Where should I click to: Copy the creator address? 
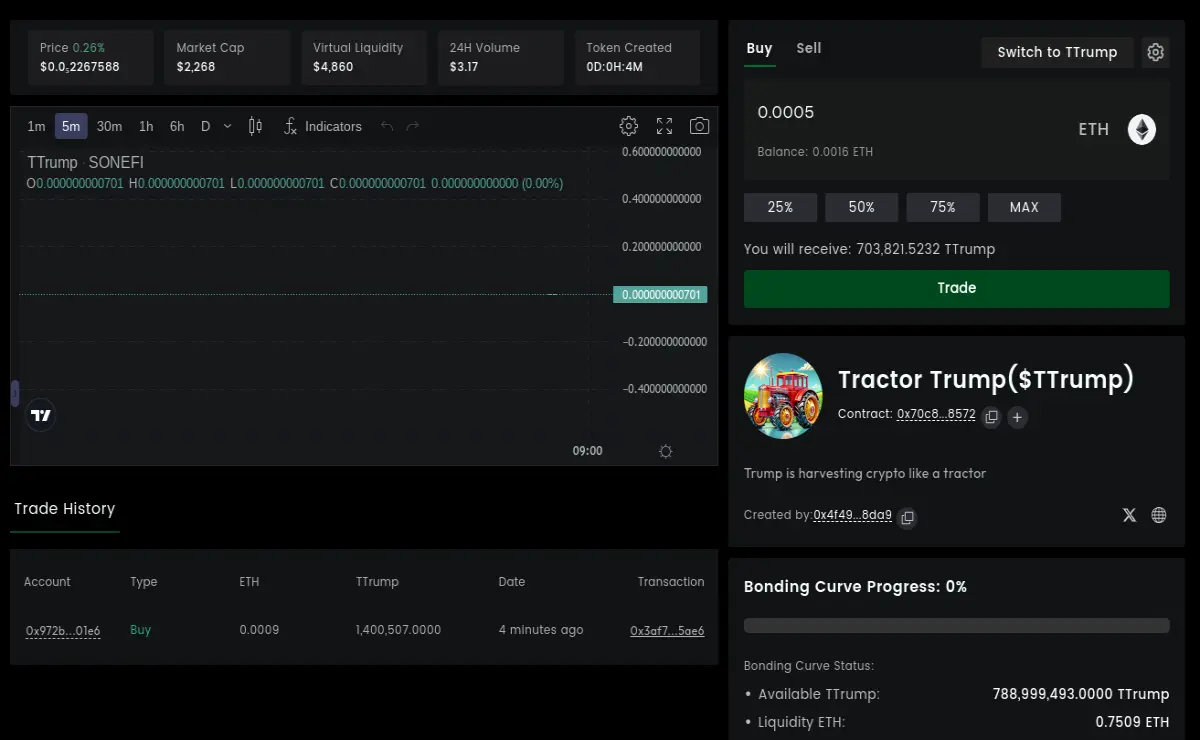[x=907, y=517]
